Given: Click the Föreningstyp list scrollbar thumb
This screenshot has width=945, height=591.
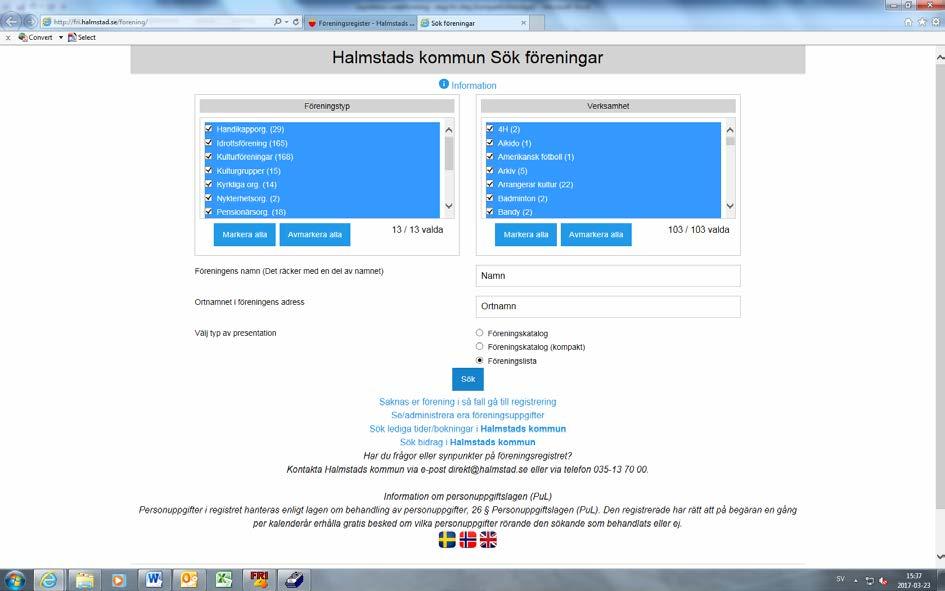Looking at the screenshot, I should [x=449, y=153].
